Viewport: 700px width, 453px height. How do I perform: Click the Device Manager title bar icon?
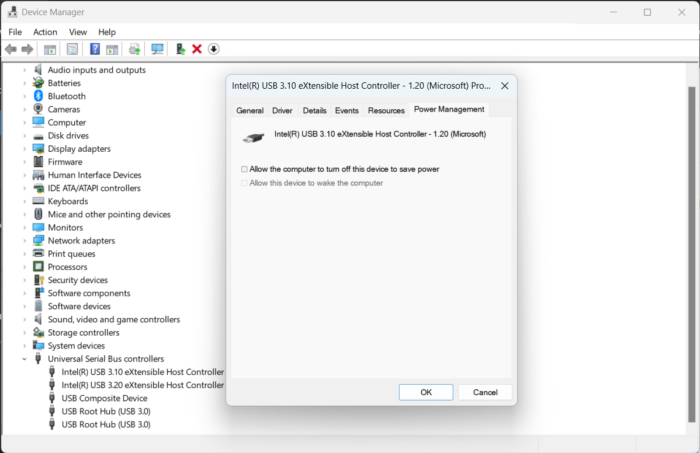[x=12, y=12]
